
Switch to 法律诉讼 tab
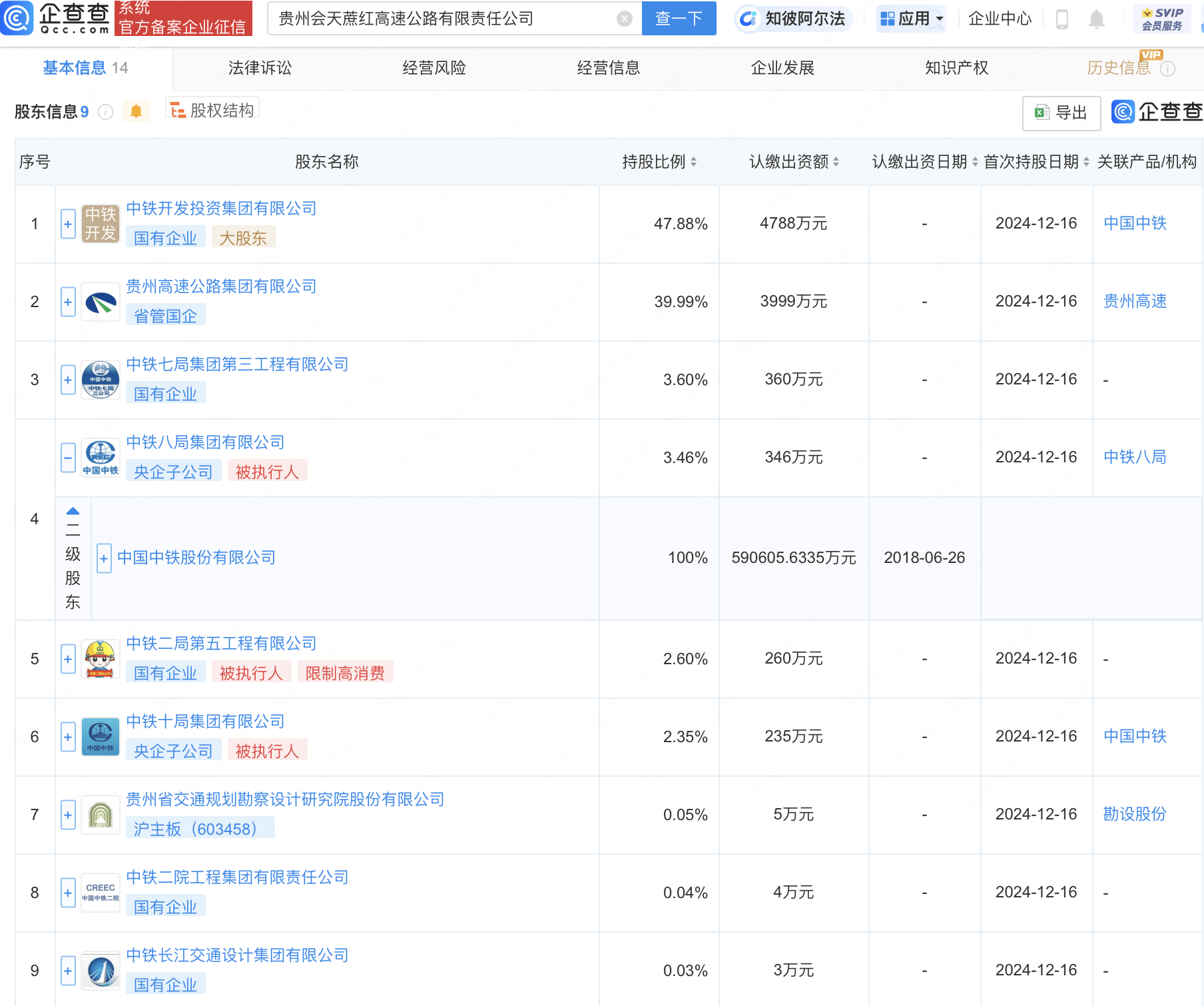260,68
